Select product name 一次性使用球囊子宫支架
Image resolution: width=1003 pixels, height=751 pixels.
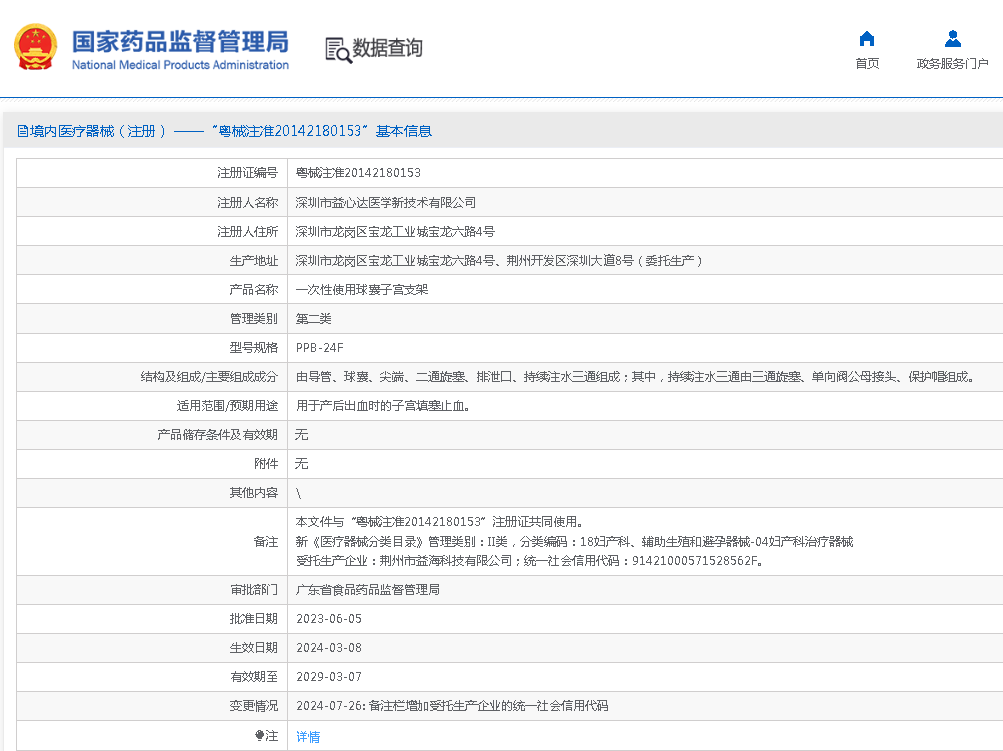pyautogui.click(x=361, y=290)
